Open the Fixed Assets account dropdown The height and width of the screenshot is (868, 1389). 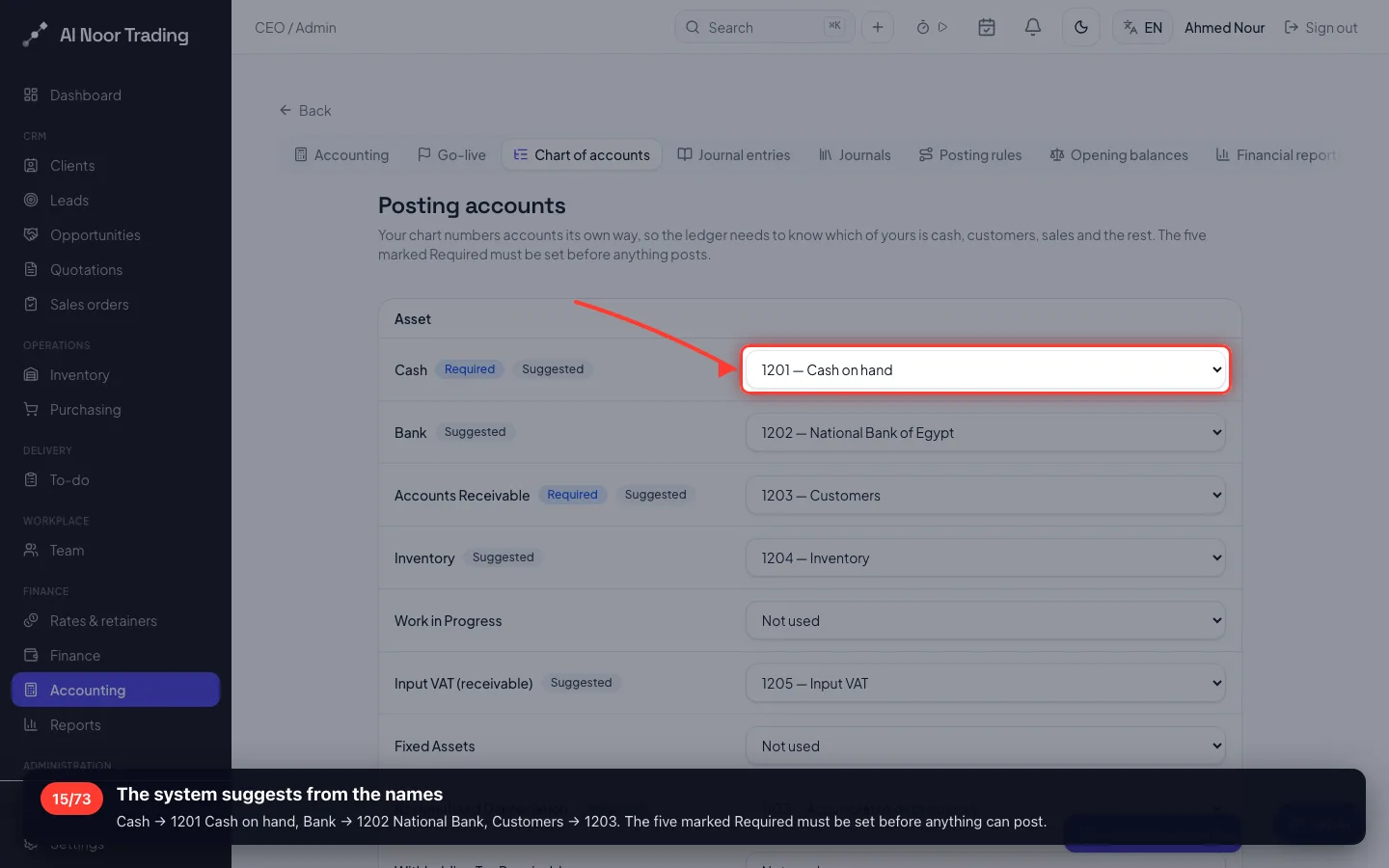[986, 746]
